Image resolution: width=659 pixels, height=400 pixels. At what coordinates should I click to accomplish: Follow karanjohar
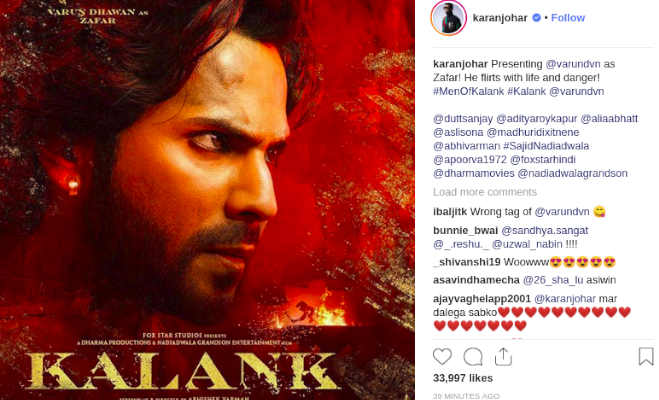coord(568,18)
